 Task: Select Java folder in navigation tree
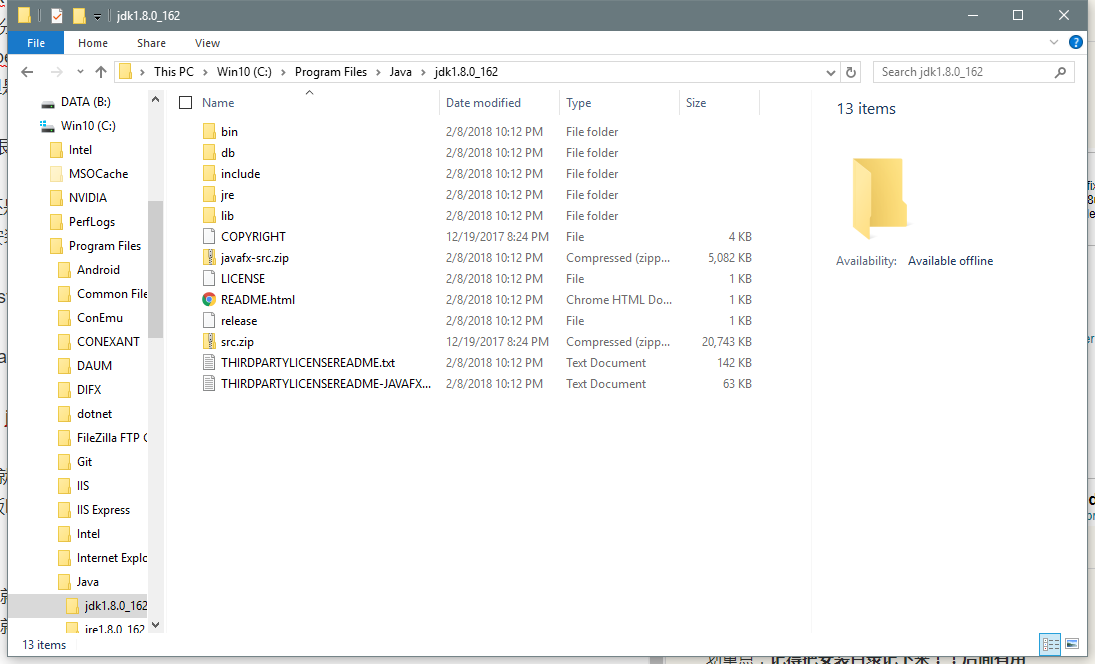(x=87, y=582)
